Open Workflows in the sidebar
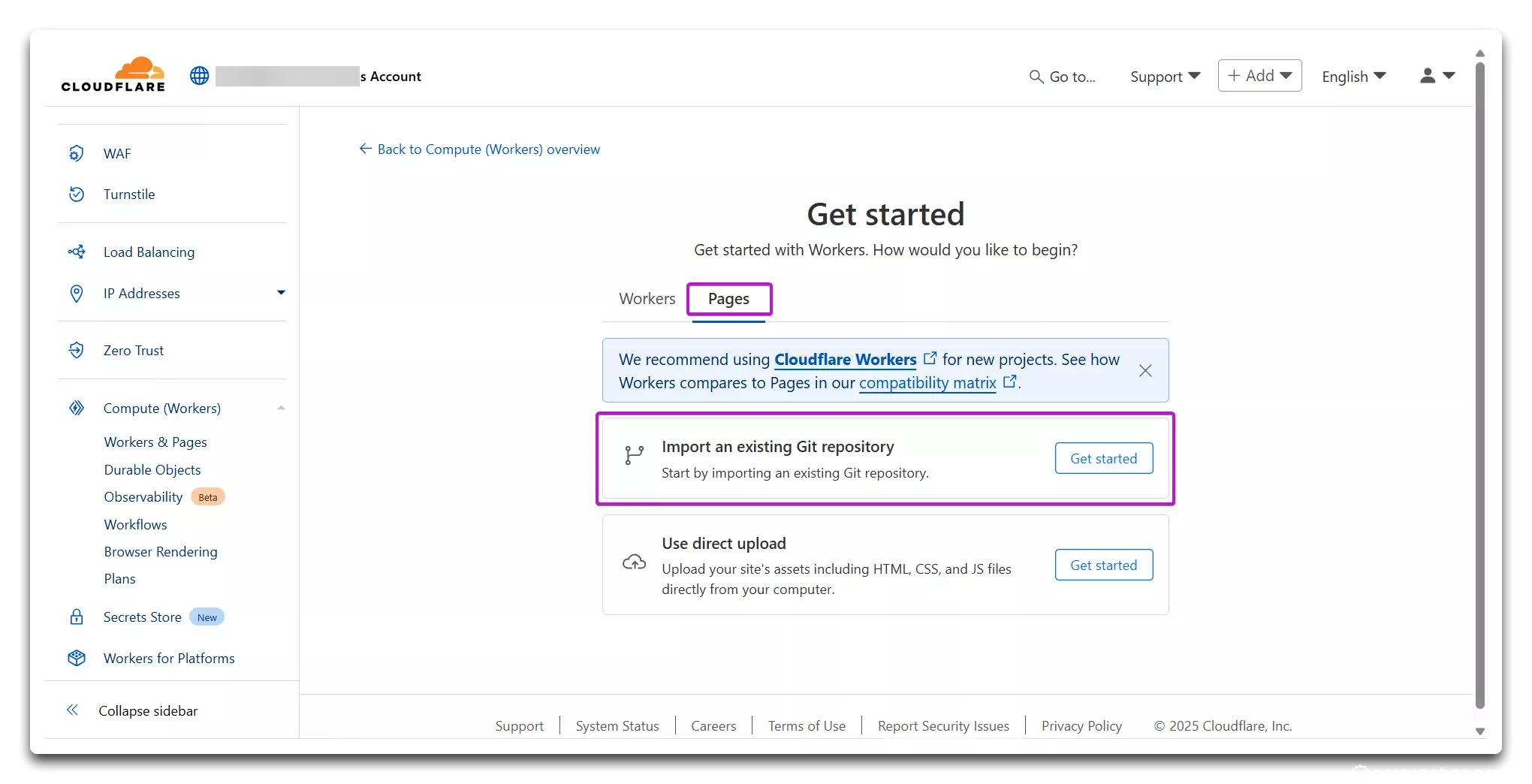 [x=135, y=524]
